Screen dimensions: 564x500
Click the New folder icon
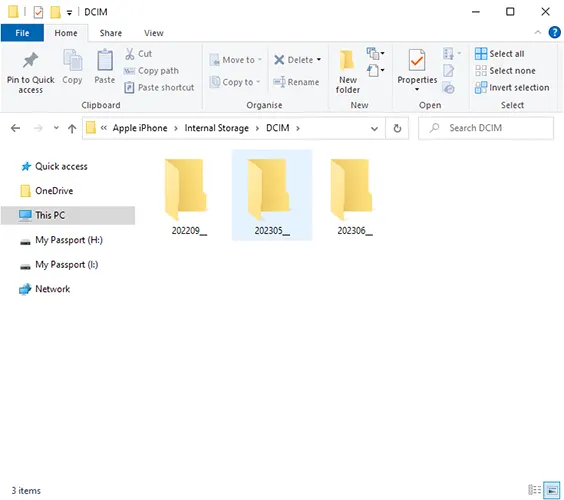tap(347, 60)
